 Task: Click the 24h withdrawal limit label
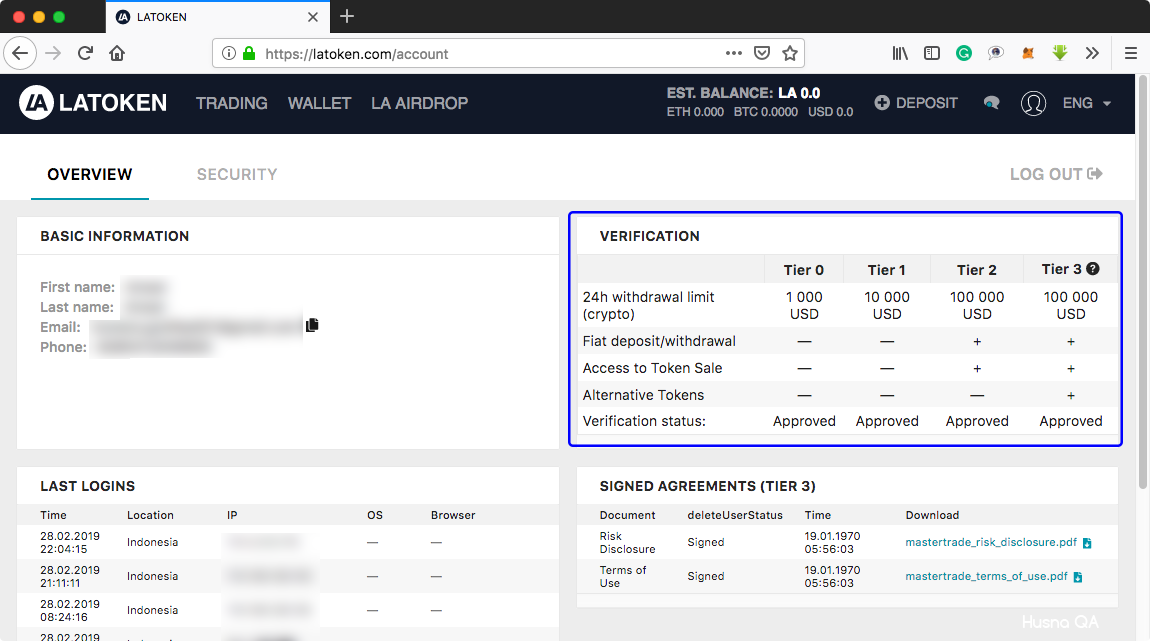click(648, 306)
